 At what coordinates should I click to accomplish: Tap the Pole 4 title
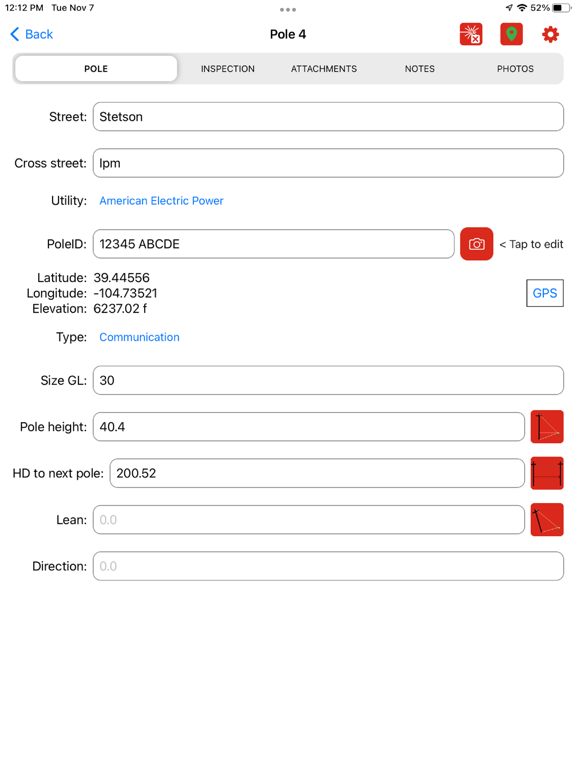click(288, 34)
